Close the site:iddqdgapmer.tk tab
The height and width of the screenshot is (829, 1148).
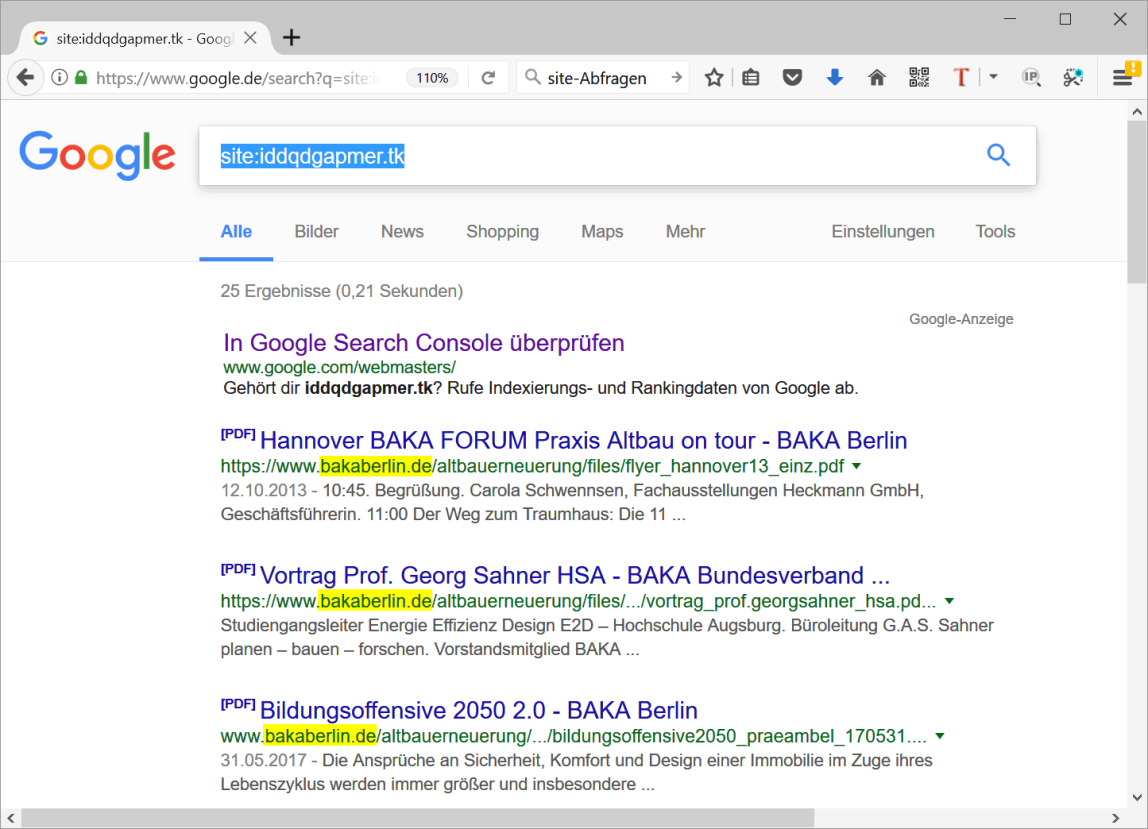pyautogui.click(x=250, y=38)
